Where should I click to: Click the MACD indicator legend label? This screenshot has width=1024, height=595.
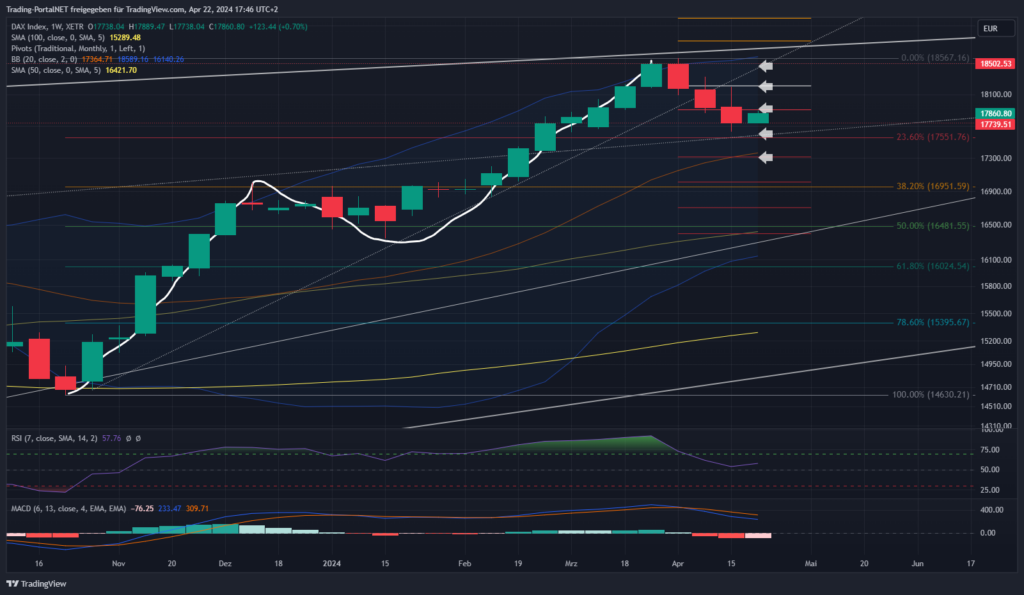(66, 509)
